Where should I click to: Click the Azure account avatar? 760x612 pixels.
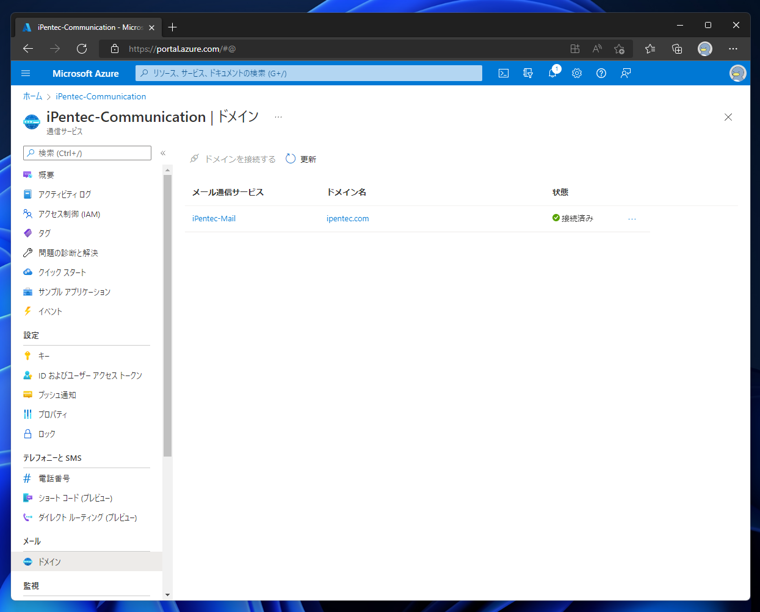[737, 73]
